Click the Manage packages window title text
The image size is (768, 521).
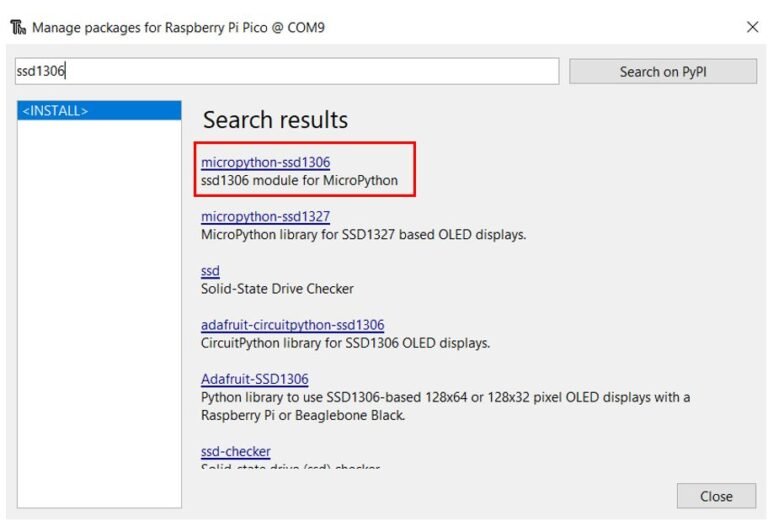[x=178, y=27]
